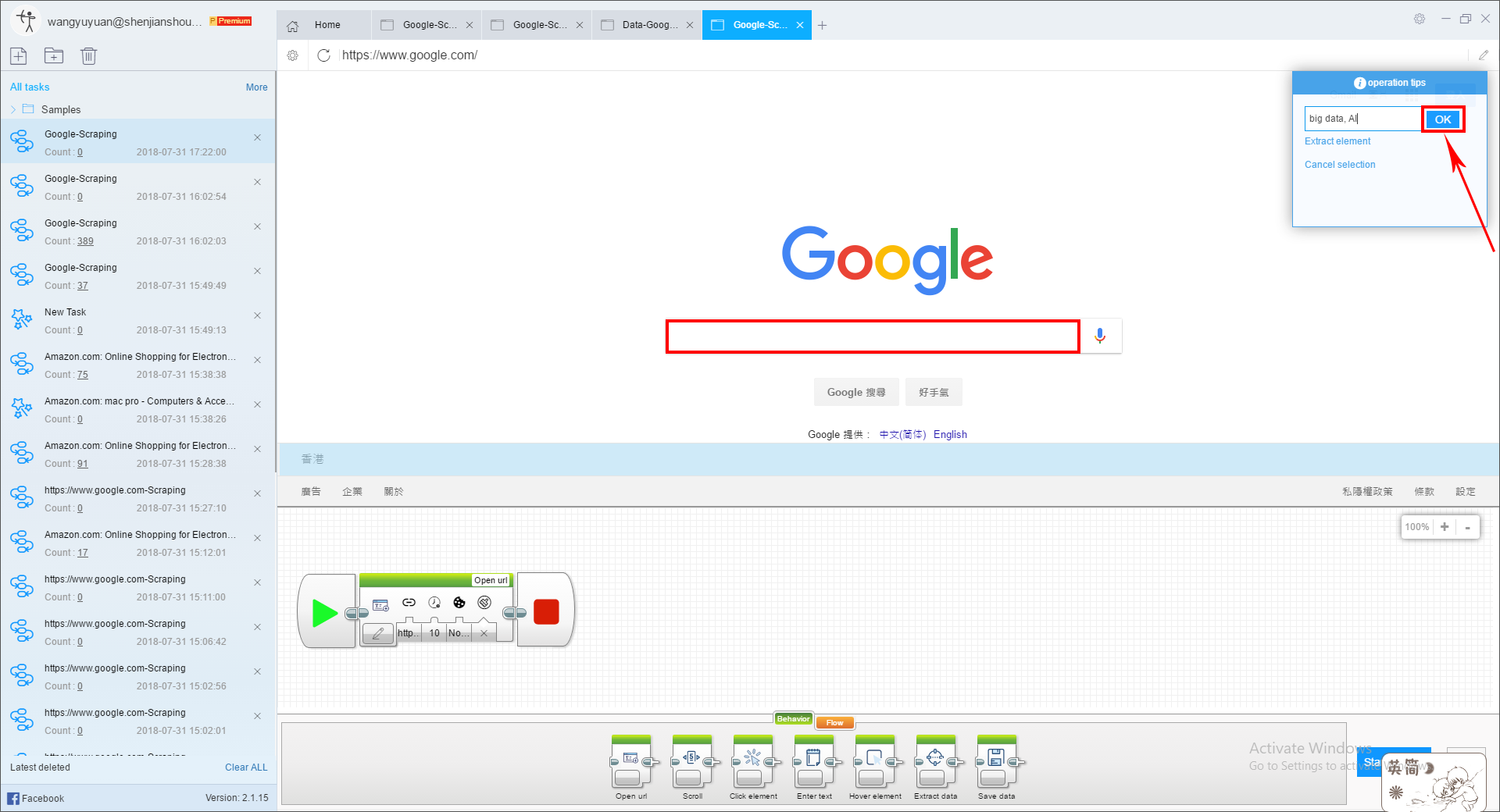
Task: Click Clear ALL in latest deleted
Action: [x=246, y=767]
